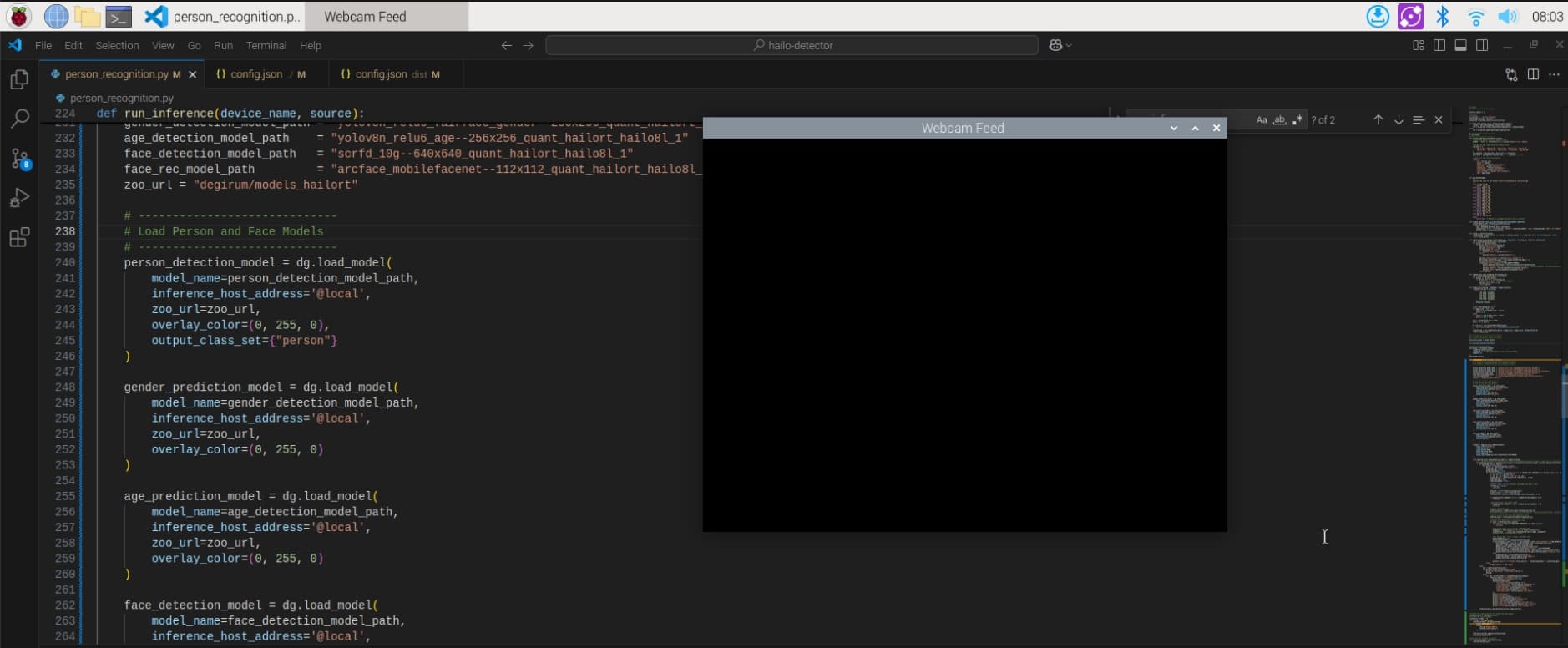Click Open Changes icon in editor toolbar
Screen dimensions: 1568x648
pos(1511,74)
